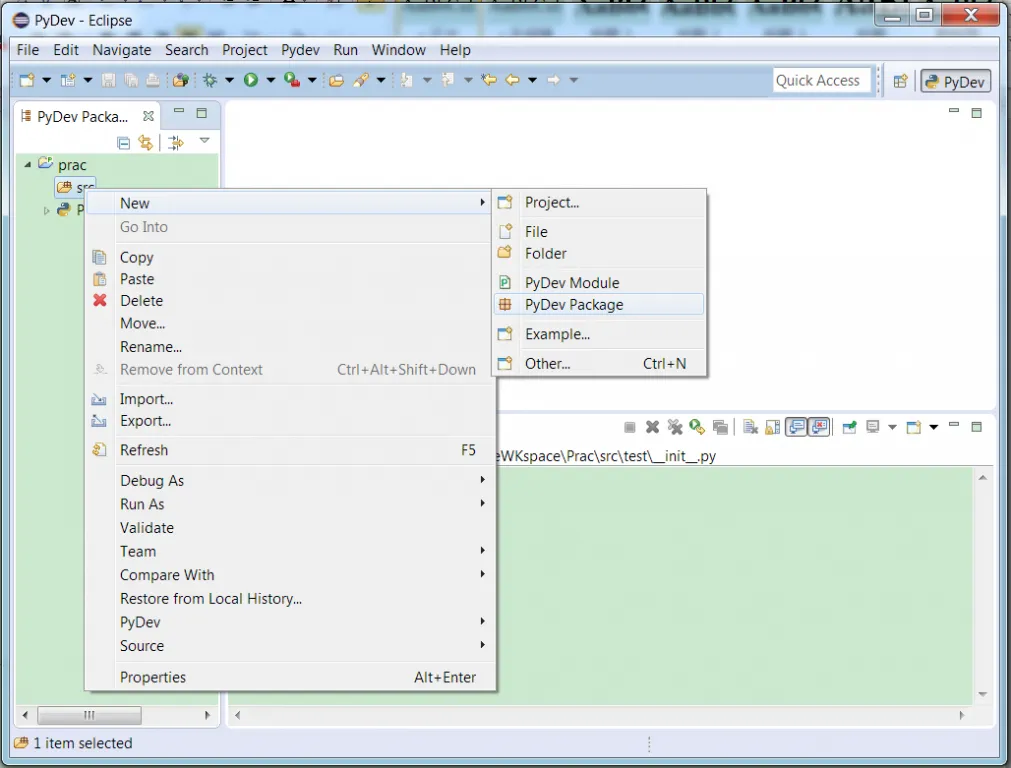Click Remove Launch X icon in console
1011x768 pixels.
pyautogui.click(x=653, y=427)
